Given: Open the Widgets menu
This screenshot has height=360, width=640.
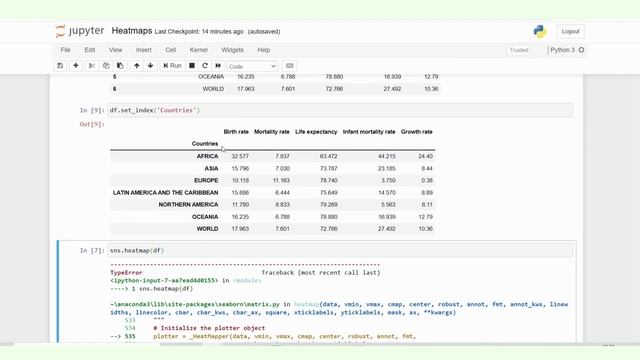Looking at the screenshot, I should point(232,50).
